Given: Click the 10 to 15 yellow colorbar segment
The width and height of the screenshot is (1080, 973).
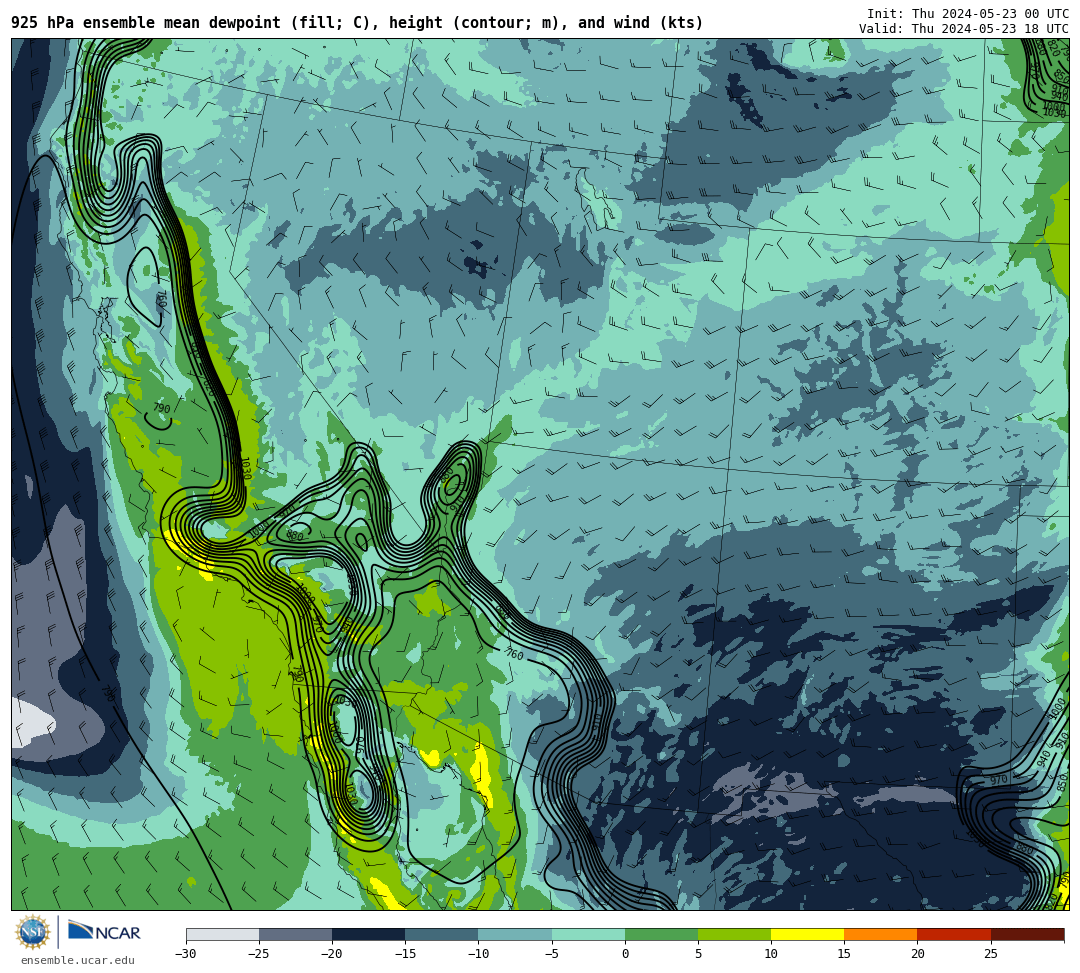Looking at the screenshot, I should 807,934.
